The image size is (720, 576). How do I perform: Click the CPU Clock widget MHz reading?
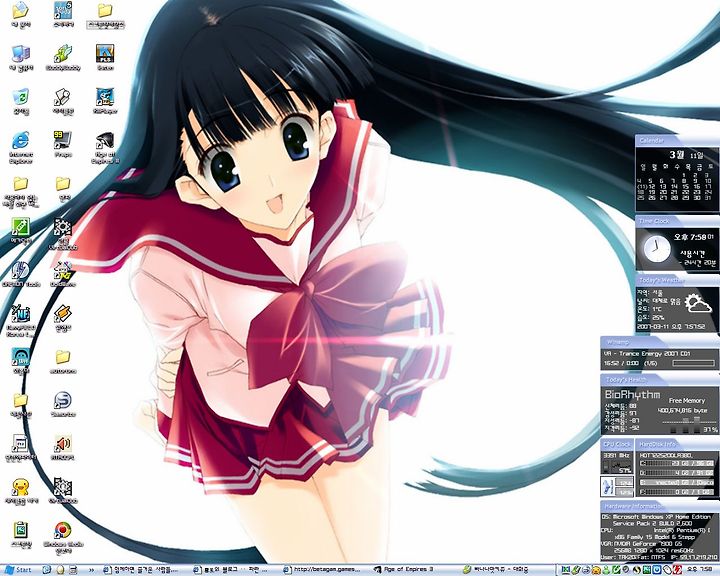click(x=616, y=455)
